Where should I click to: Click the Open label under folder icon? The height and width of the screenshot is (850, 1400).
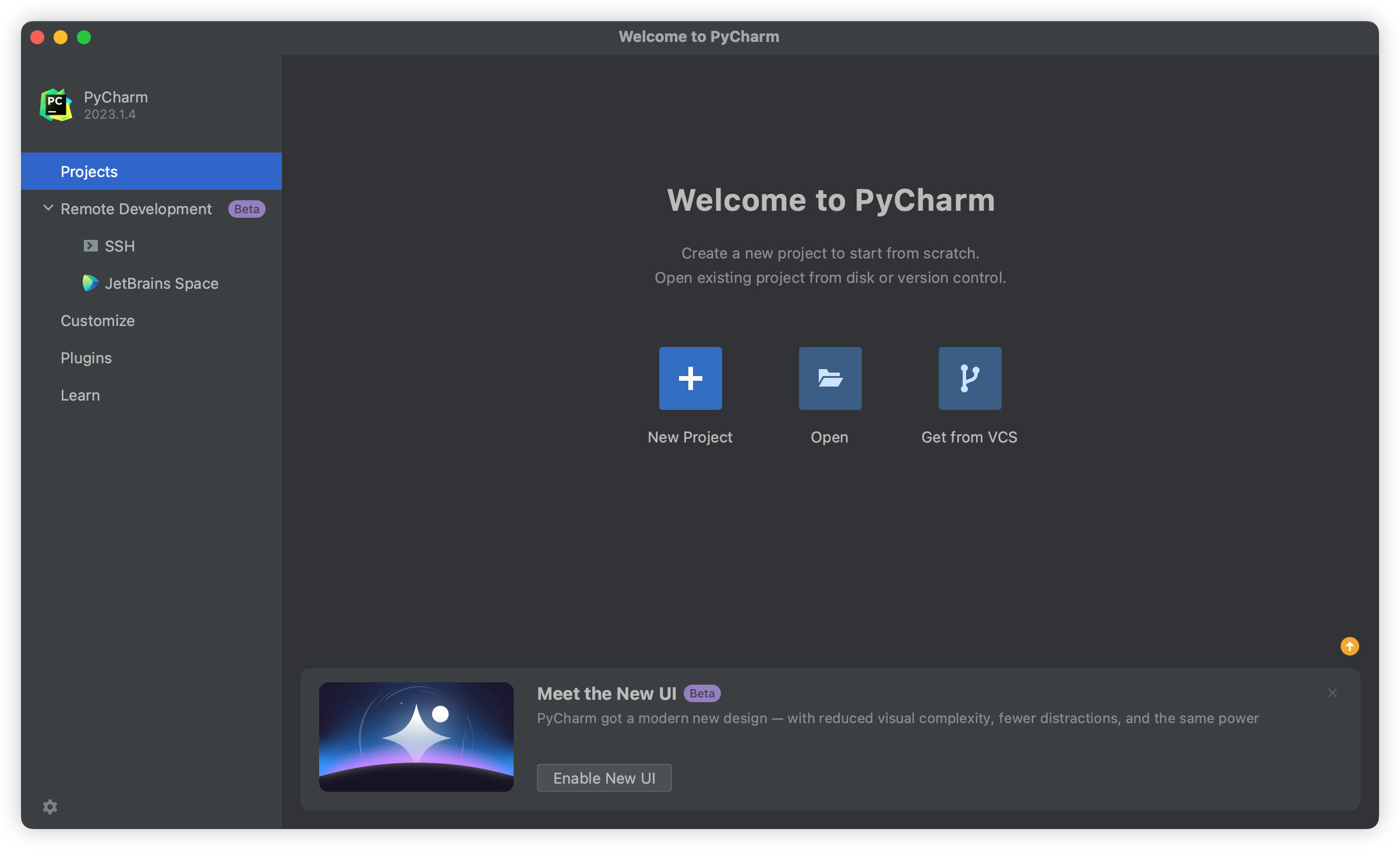(x=829, y=438)
